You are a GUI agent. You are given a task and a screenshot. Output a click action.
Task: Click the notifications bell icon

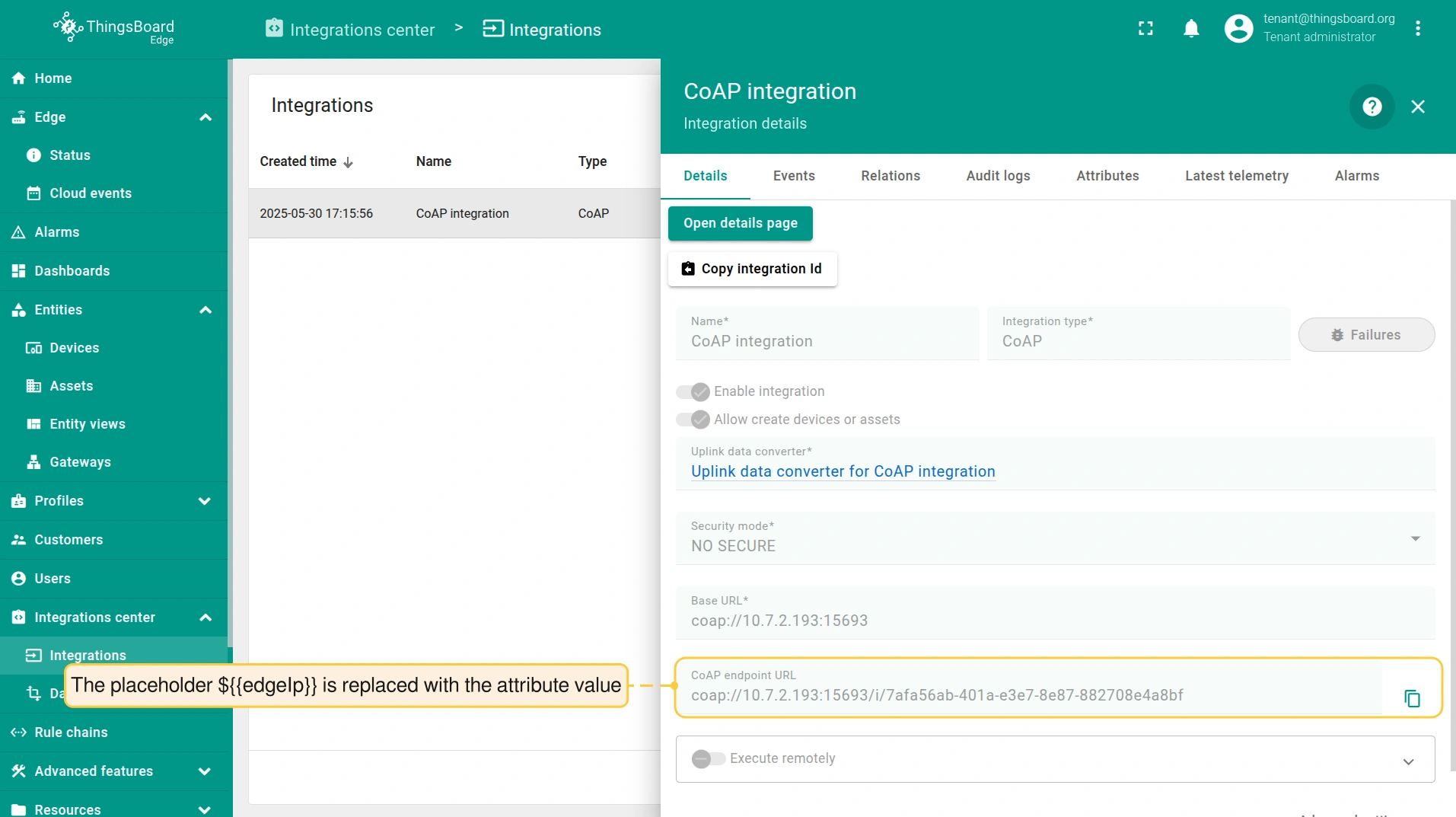[x=1191, y=29]
